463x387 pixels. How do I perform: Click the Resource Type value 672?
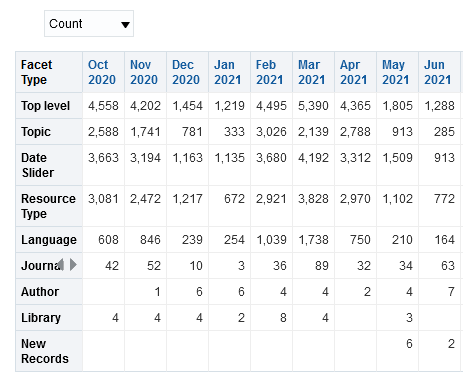234,199
